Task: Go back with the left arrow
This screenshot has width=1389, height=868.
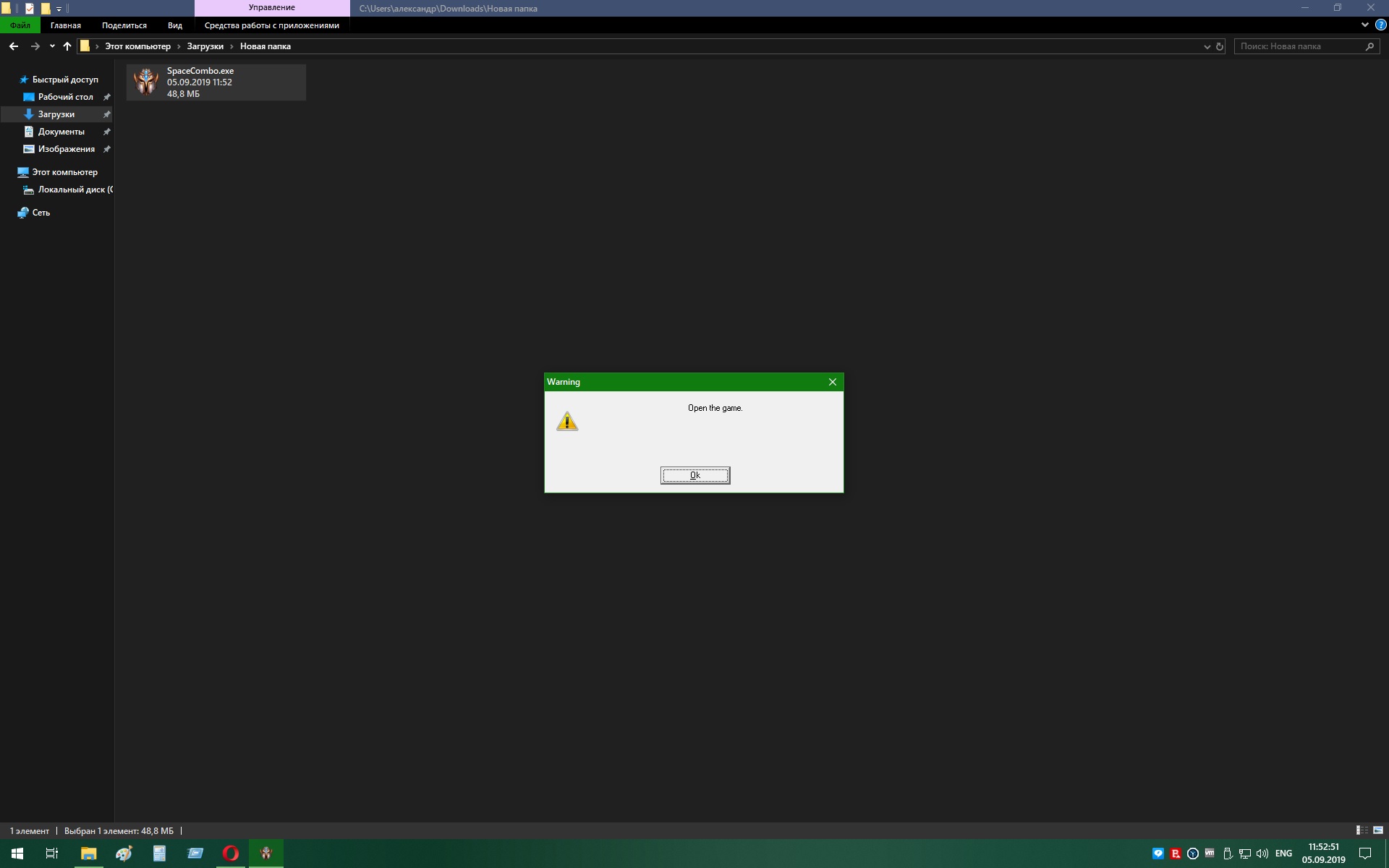Action: pos(14,46)
